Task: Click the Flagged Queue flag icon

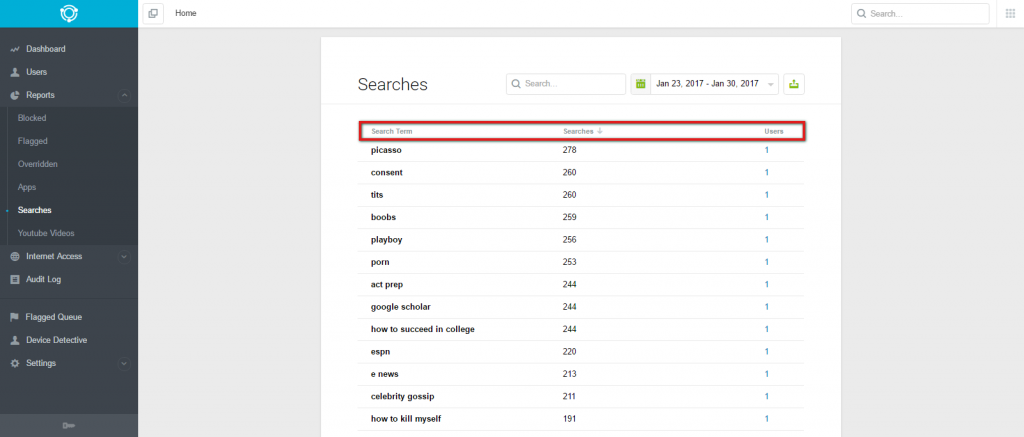Action: pyautogui.click(x=14, y=317)
